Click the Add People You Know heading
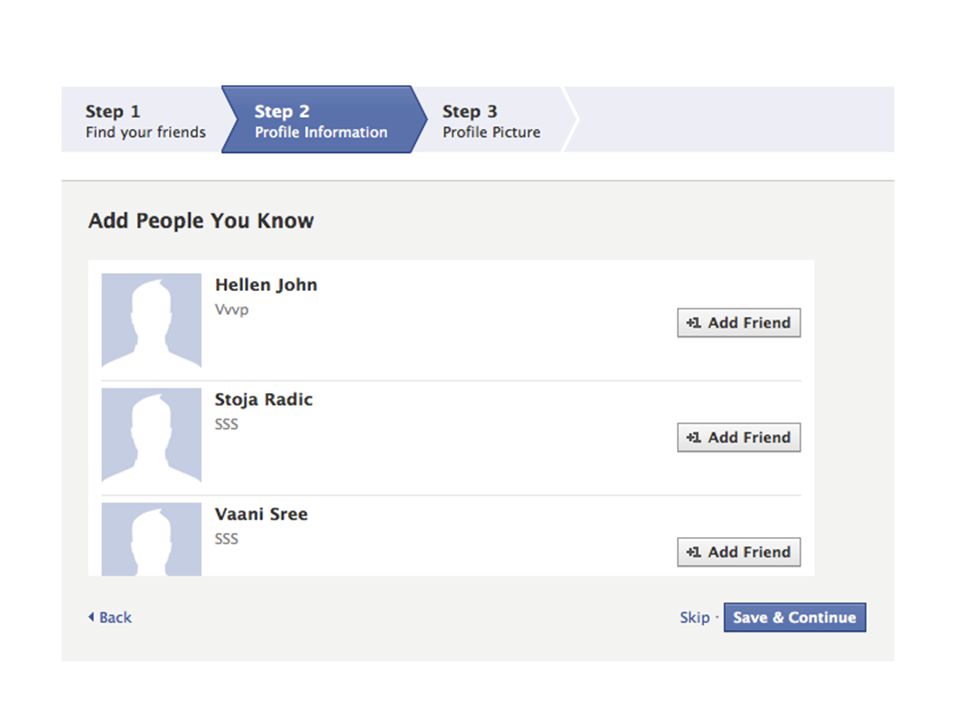Viewport: 960px width, 720px height. pyautogui.click(x=201, y=221)
